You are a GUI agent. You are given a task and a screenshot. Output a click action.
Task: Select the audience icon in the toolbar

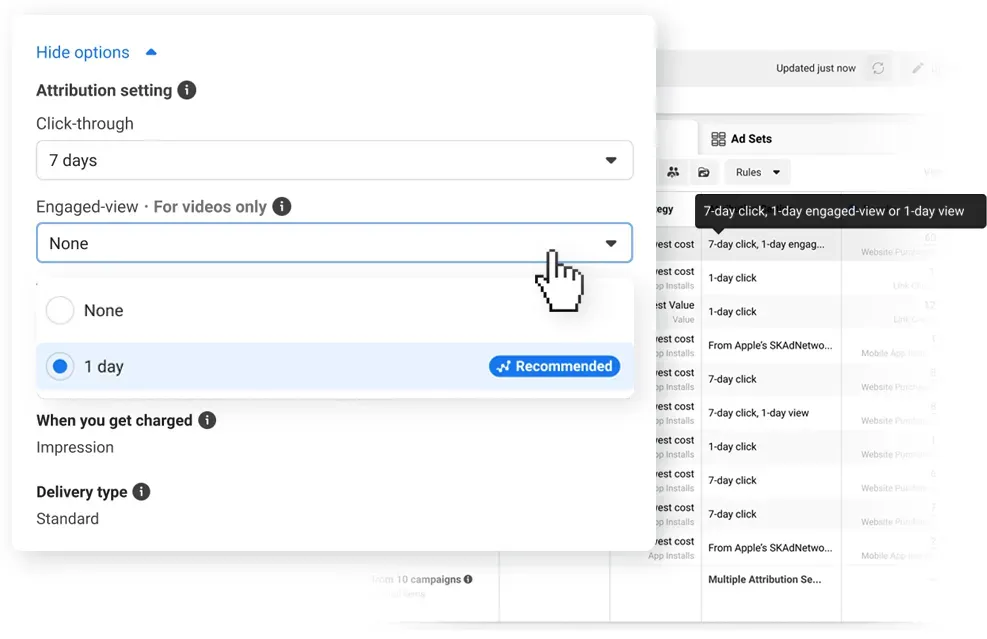673,172
